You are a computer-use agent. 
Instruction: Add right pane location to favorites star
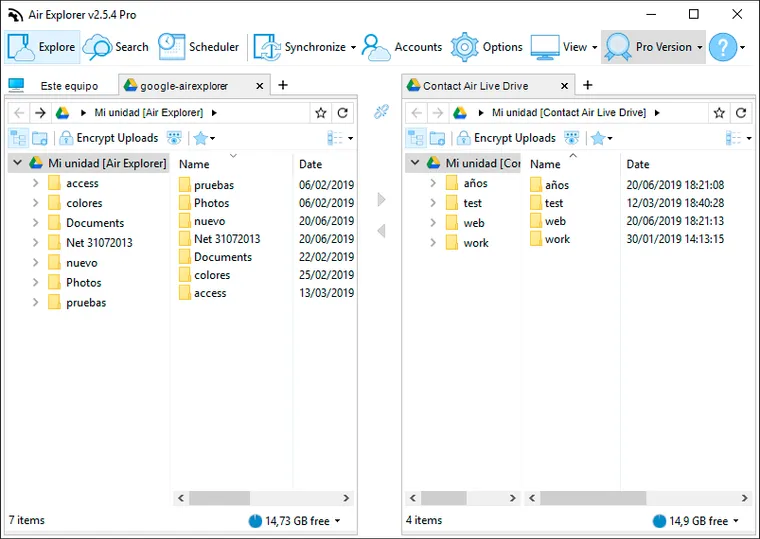[719, 113]
